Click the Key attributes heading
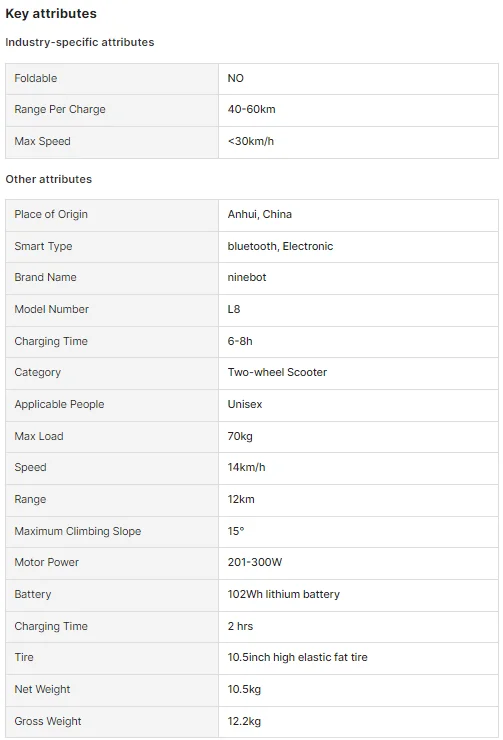 (x=51, y=14)
